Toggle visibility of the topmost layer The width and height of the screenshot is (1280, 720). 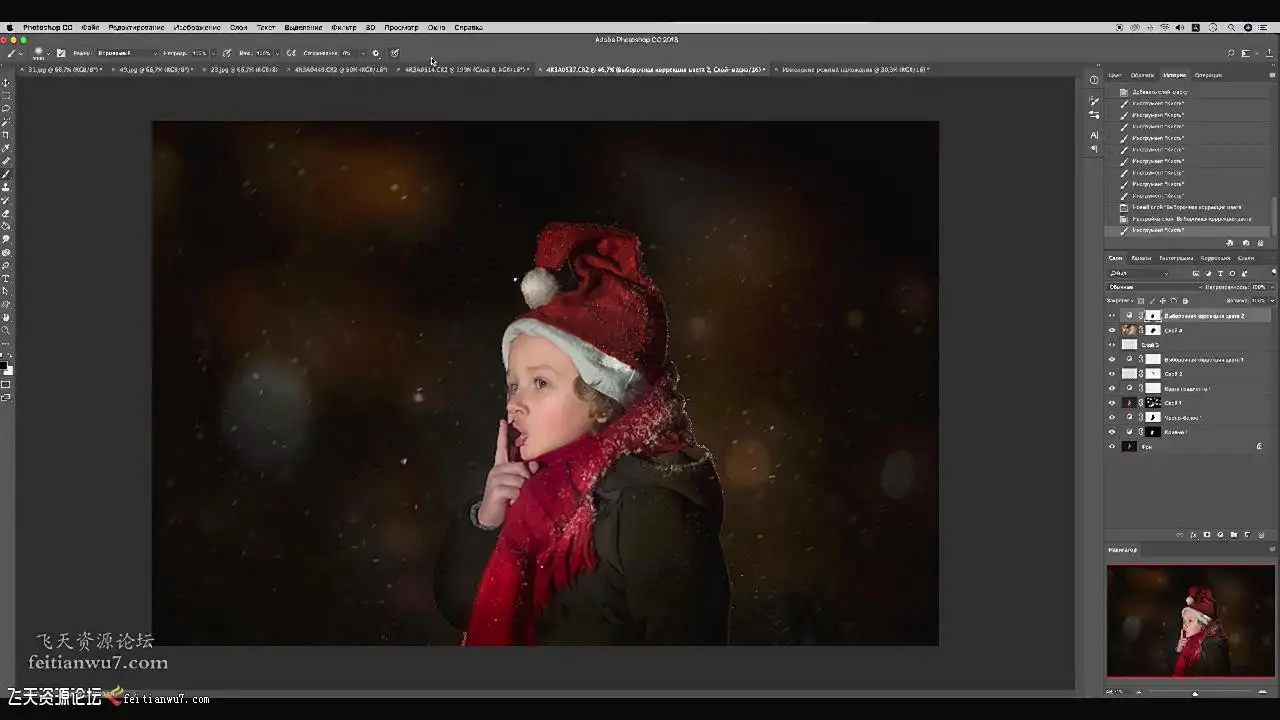point(1112,316)
